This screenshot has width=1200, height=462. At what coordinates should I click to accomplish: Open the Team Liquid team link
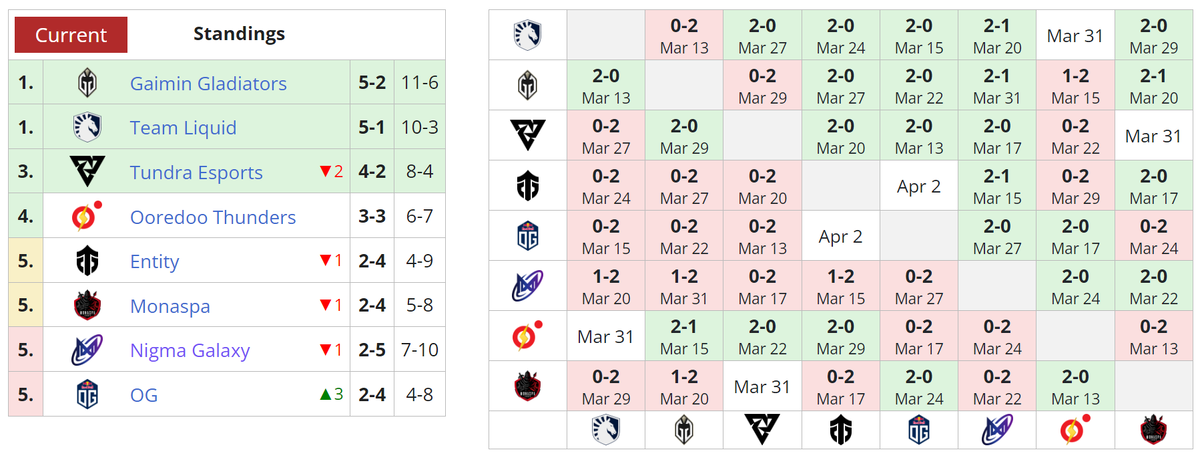click(x=183, y=128)
